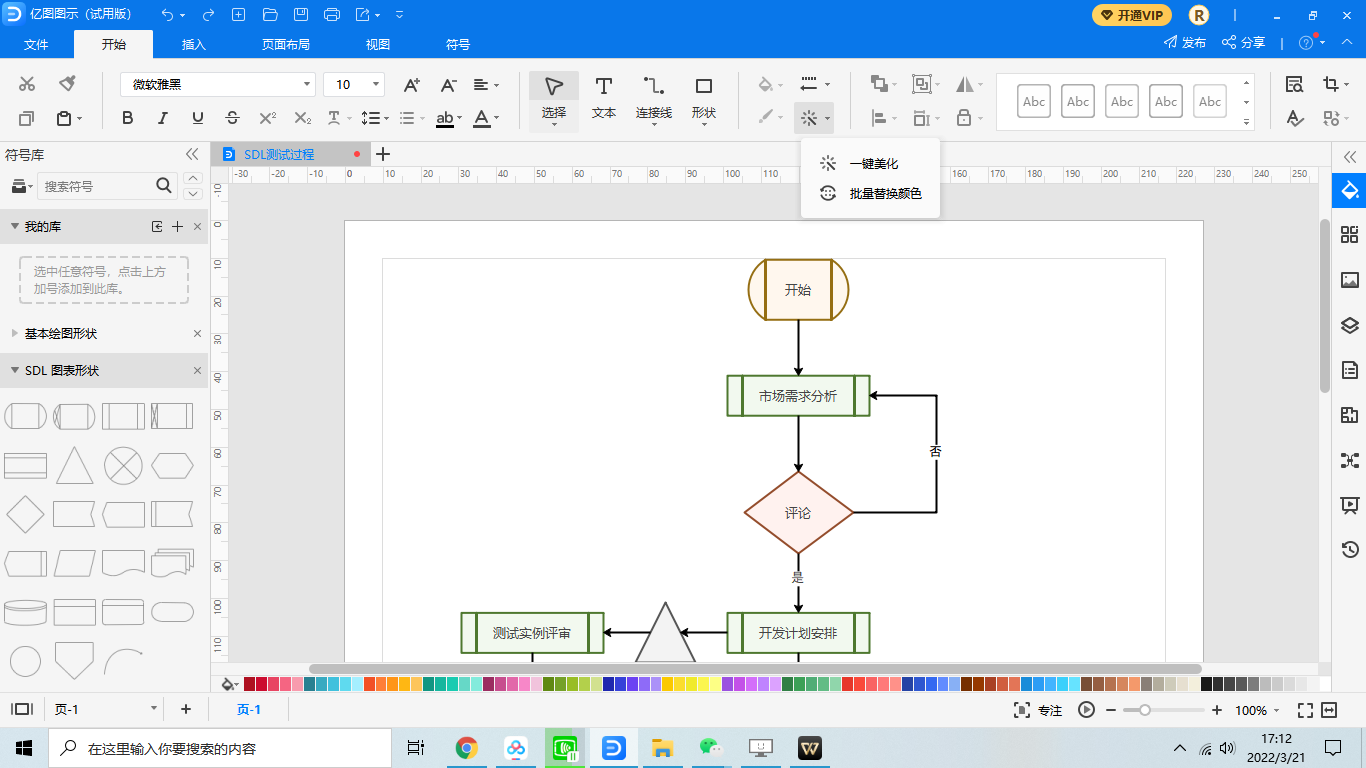Viewport: 1366px width, 768px height.
Task: Toggle bold text formatting
Action: (x=127, y=118)
